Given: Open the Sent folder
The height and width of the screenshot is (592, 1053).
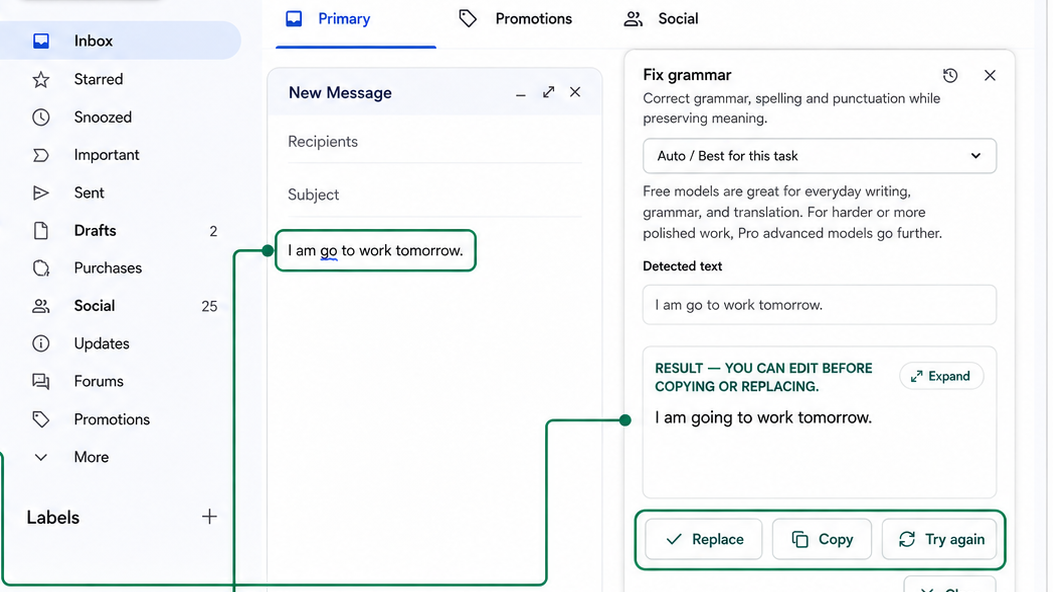Looking at the screenshot, I should 89,193.
